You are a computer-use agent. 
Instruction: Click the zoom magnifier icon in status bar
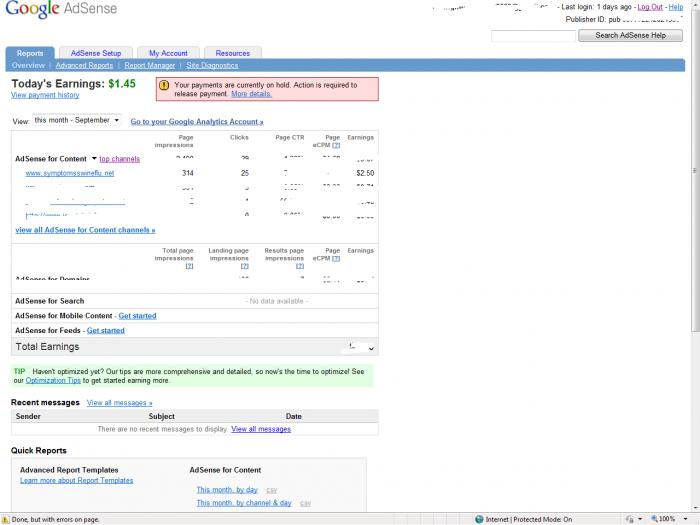pos(651,519)
